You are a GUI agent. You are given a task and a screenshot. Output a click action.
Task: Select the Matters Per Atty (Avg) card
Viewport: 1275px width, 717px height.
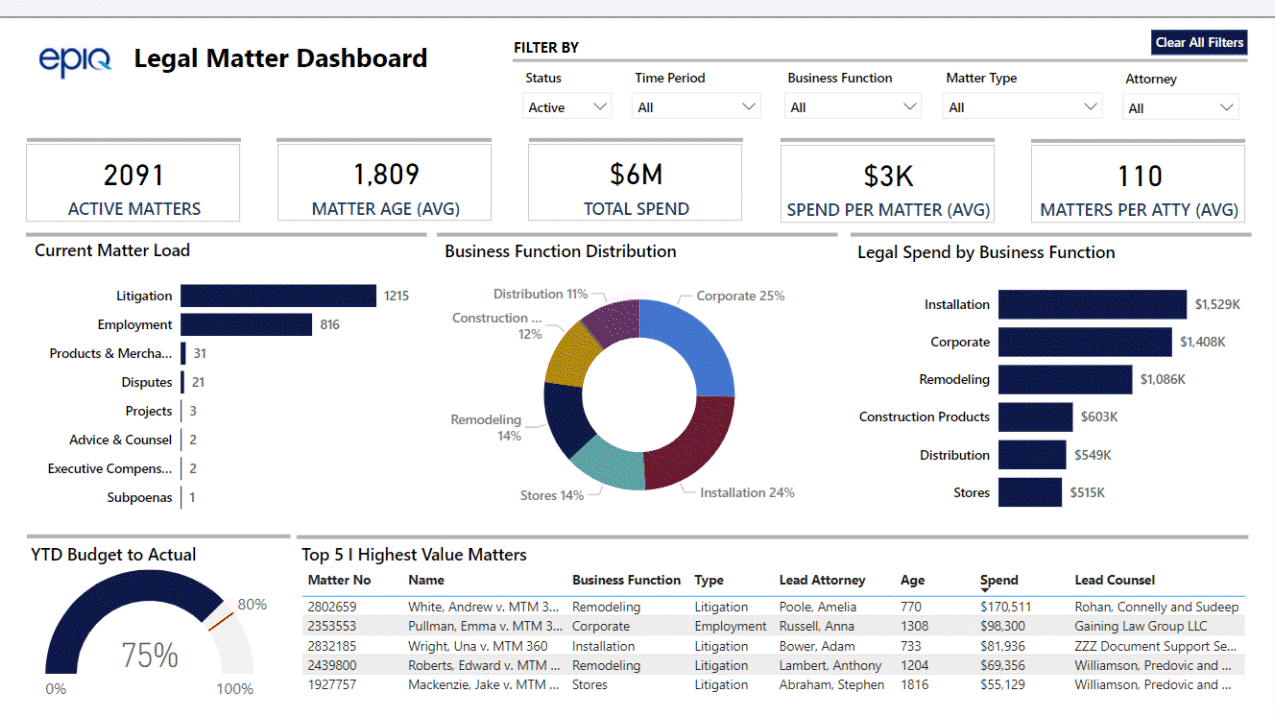point(1139,184)
